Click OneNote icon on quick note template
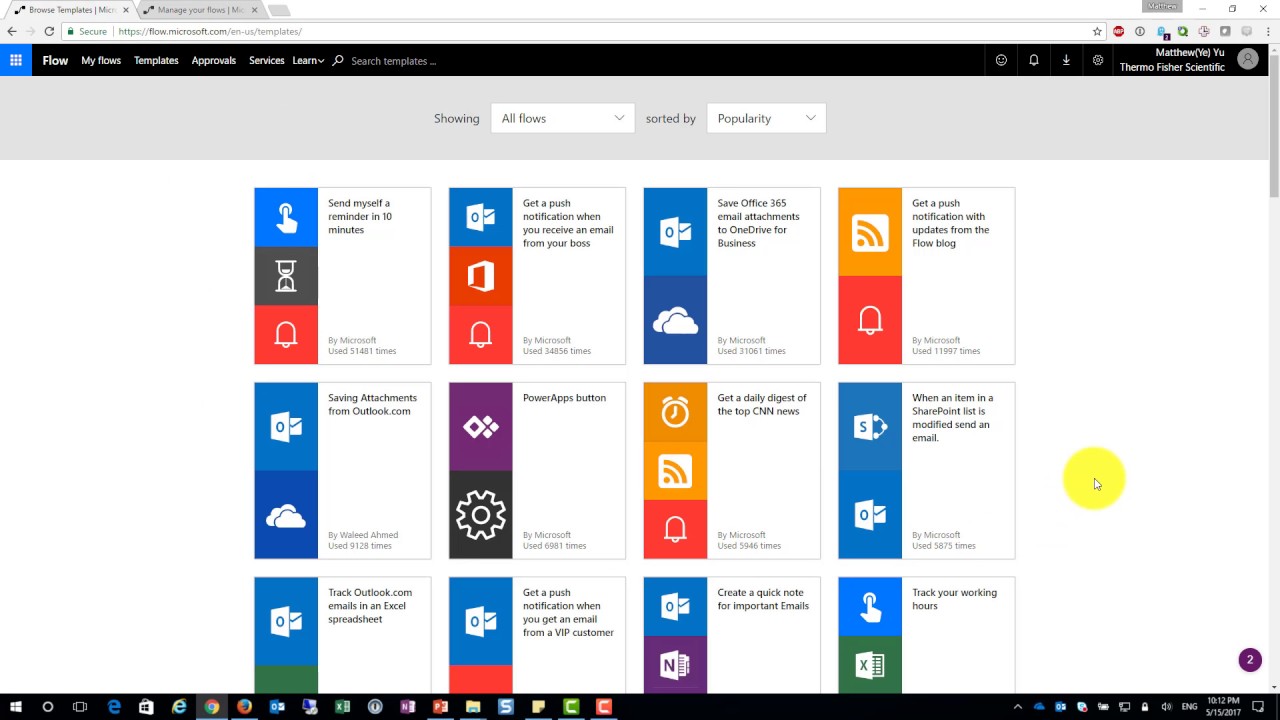 pos(675,664)
